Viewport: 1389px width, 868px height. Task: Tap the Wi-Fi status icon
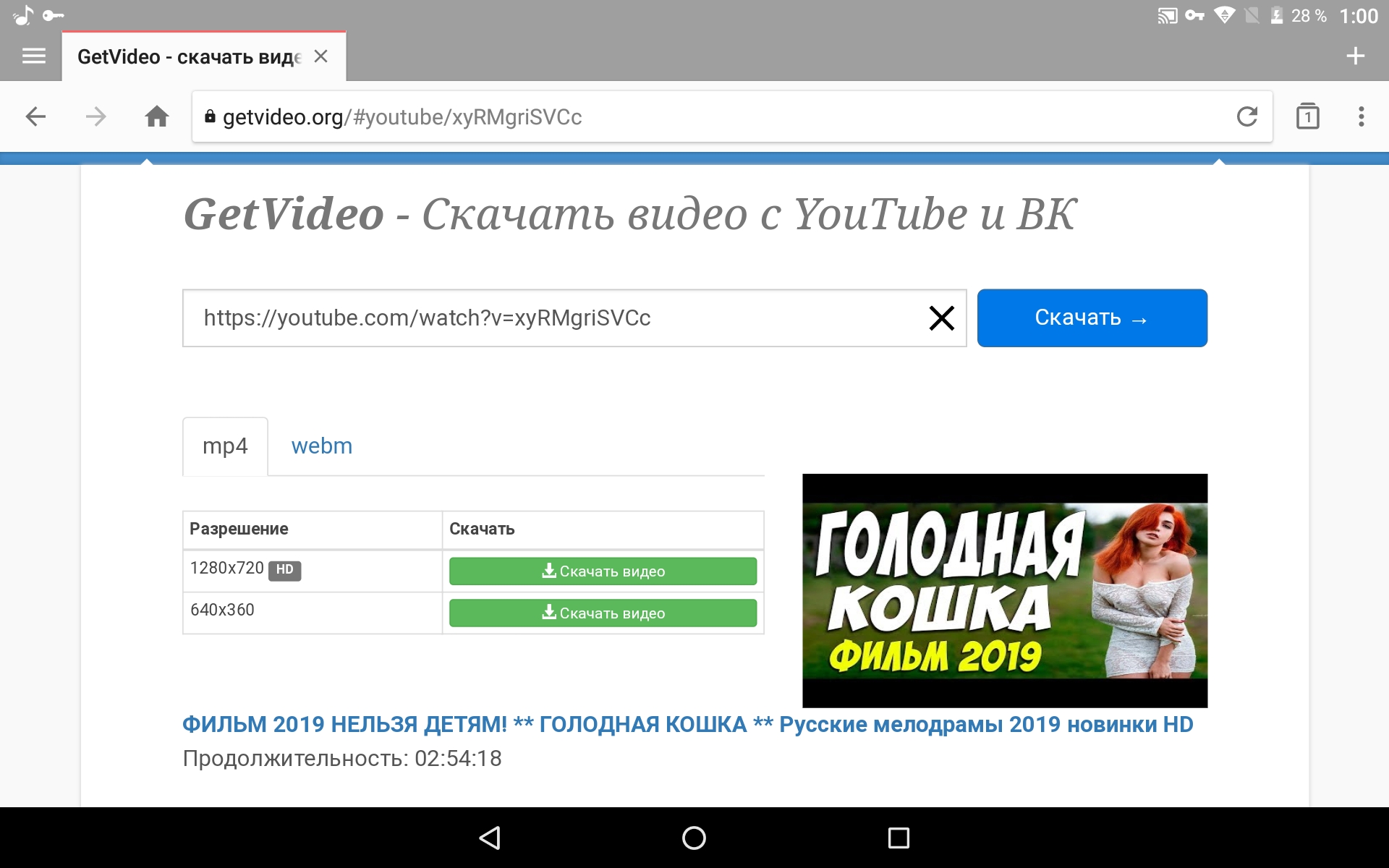pos(1224,15)
